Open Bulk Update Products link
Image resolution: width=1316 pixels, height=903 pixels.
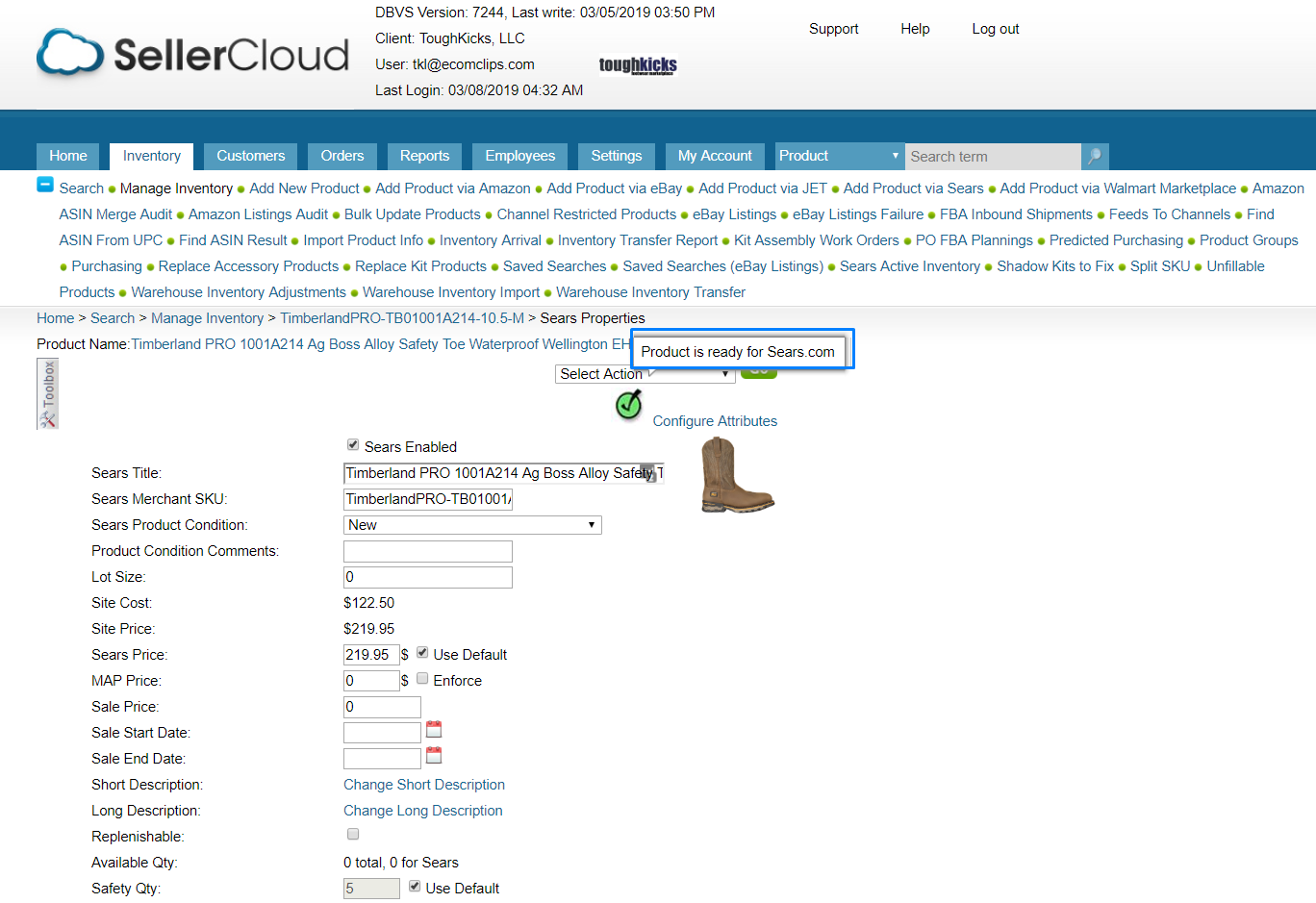click(x=413, y=214)
